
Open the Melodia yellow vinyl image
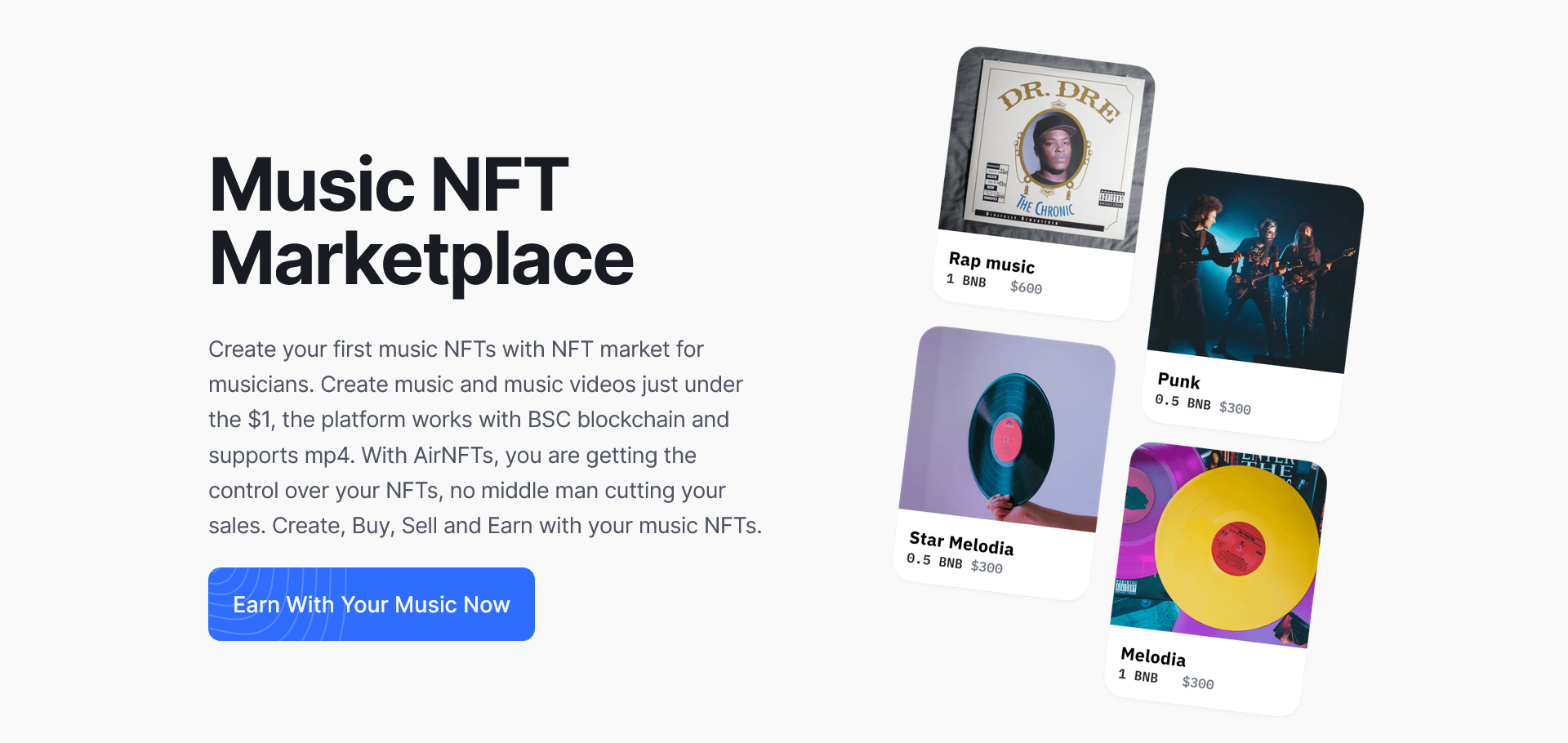1218,545
